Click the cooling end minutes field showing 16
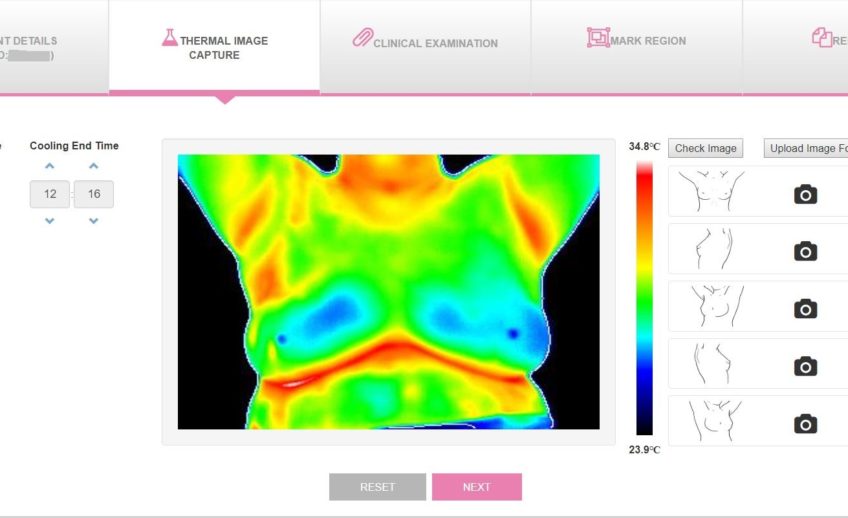848x518 pixels. pyautogui.click(x=94, y=194)
